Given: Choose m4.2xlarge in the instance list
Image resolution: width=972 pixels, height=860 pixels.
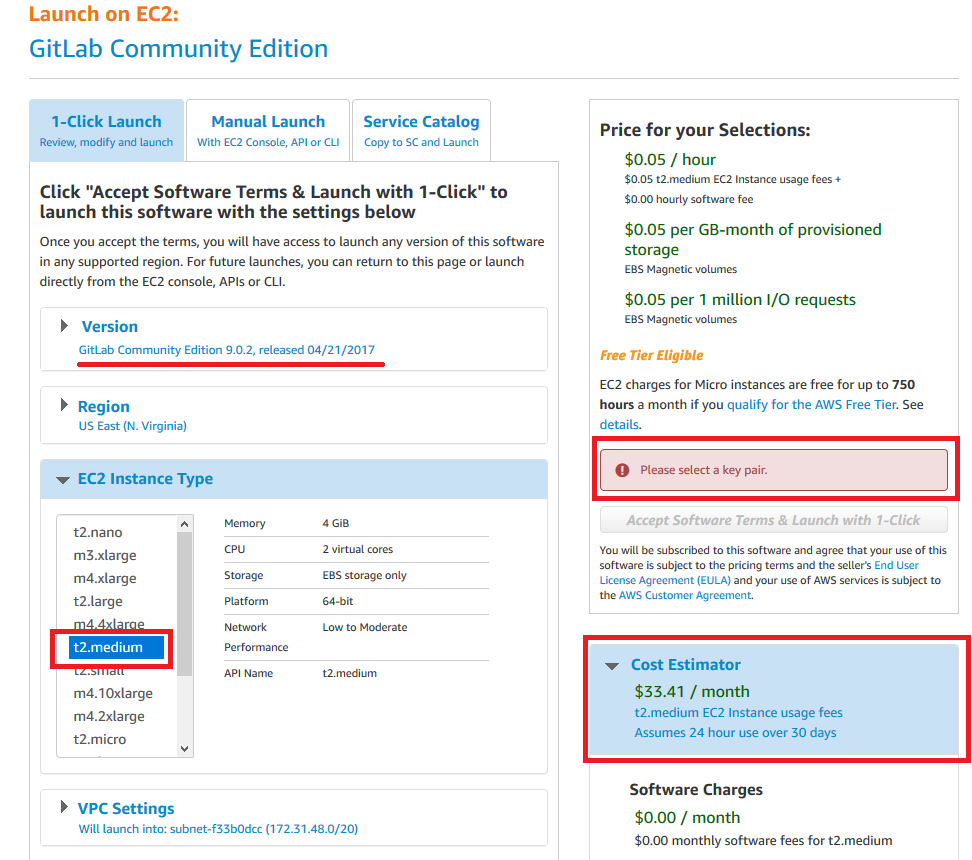Looking at the screenshot, I should [109, 716].
